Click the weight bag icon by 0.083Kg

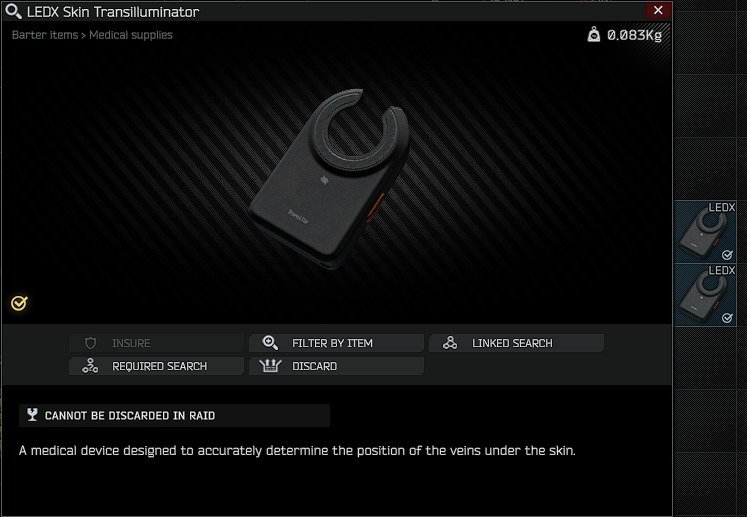(594, 34)
